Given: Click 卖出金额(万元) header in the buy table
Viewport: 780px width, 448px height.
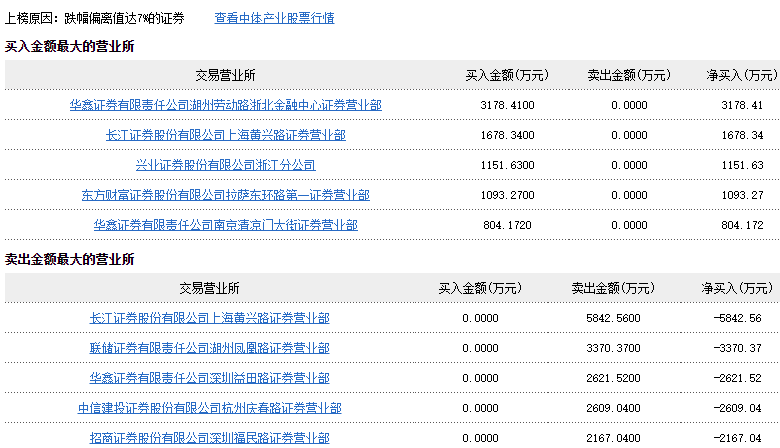Looking at the screenshot, I should (x=629, y=75).
